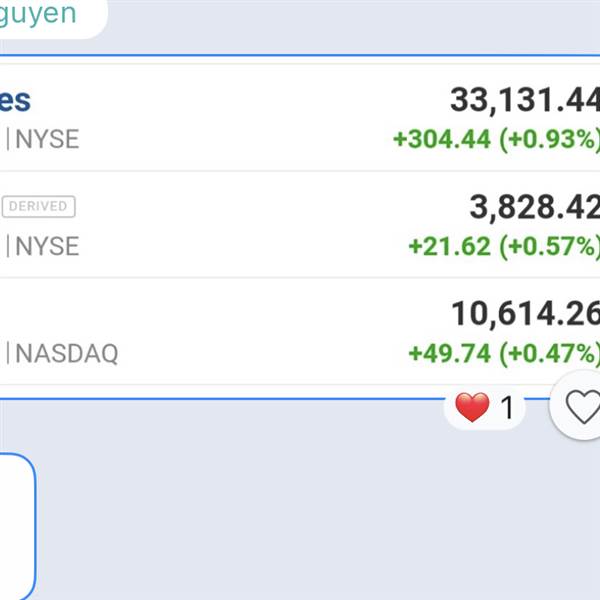Open reaction count showing 1
Image resolution: width=600 pixels, height=600 pixels.
506,408
